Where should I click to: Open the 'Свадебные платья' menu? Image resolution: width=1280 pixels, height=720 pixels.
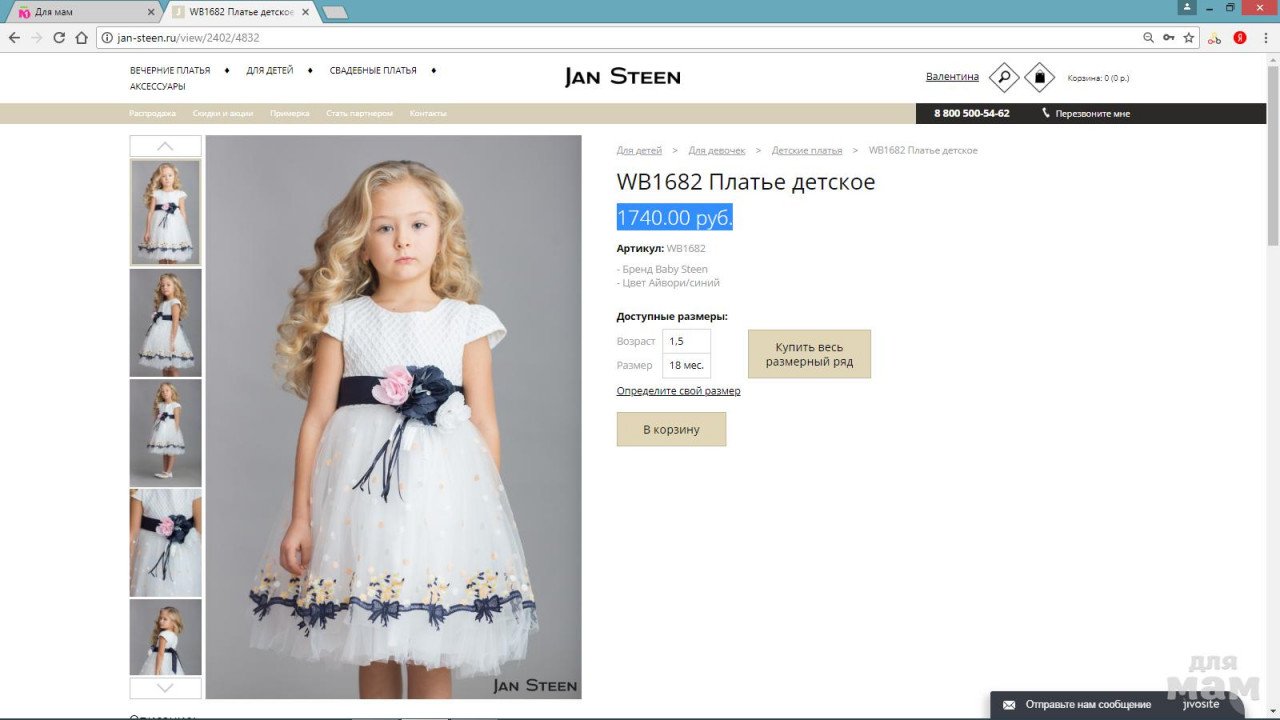point(373,71)
